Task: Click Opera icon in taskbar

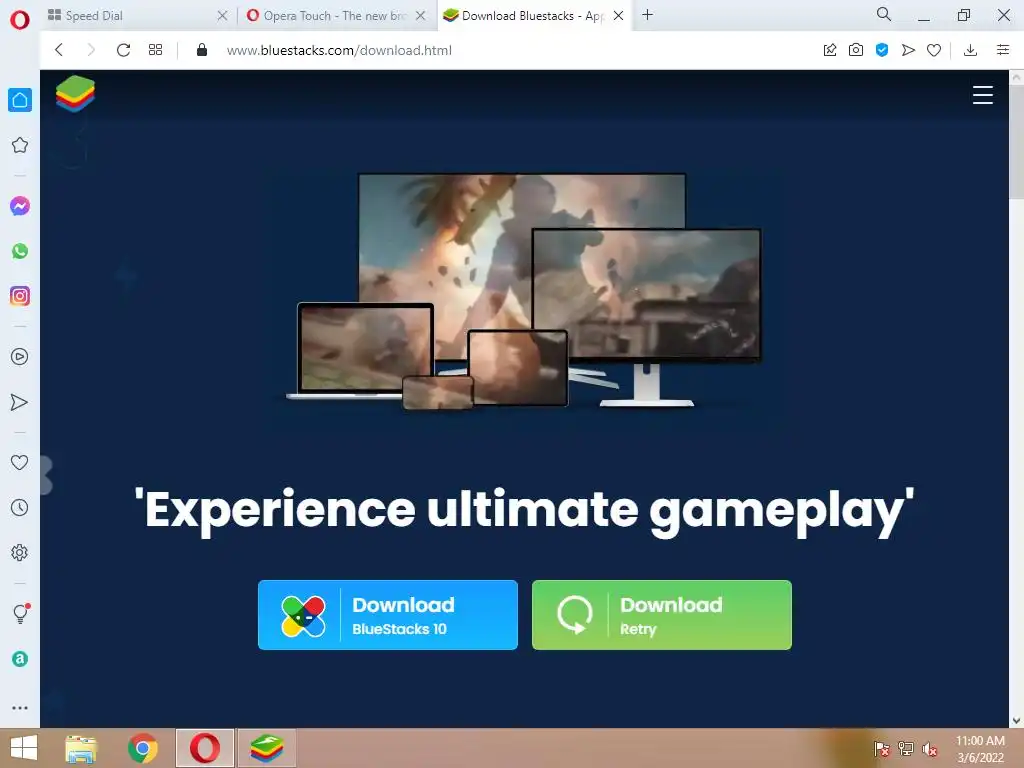Action: [x=204, y=748]
